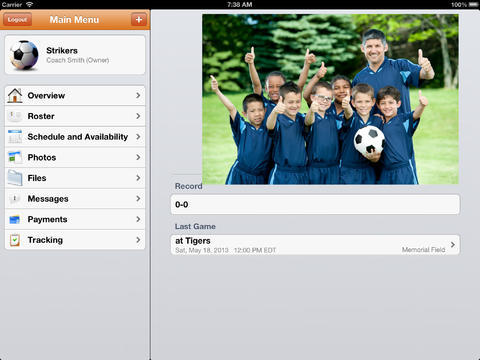
Task: Tap the Main Menu title
Action: tap(74, 20)
